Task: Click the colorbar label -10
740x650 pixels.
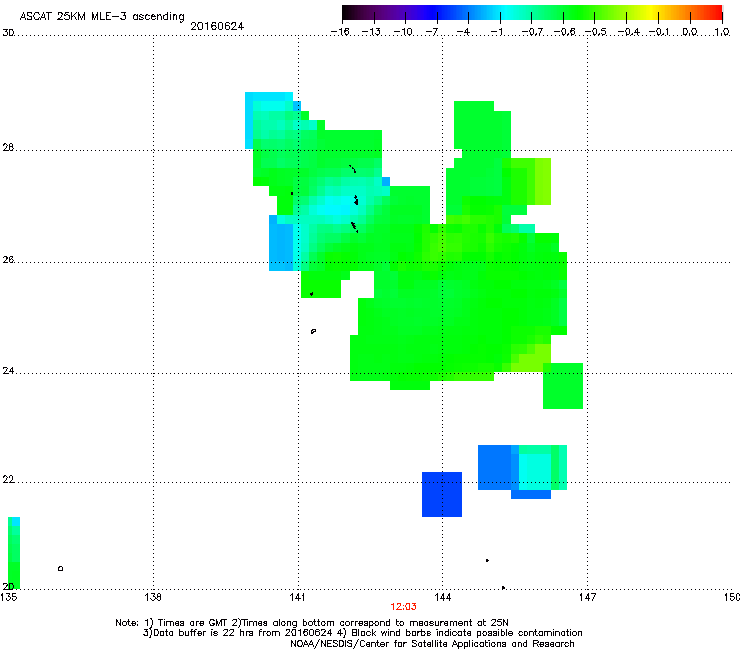Action: pos(403,32)
